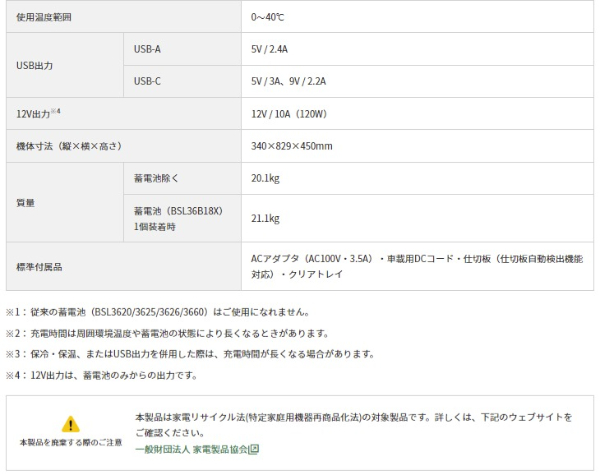This screenshot has height=475, width=600.
Task: Click the external link icon beside 家電製品協会
Action: coord(254,449)
